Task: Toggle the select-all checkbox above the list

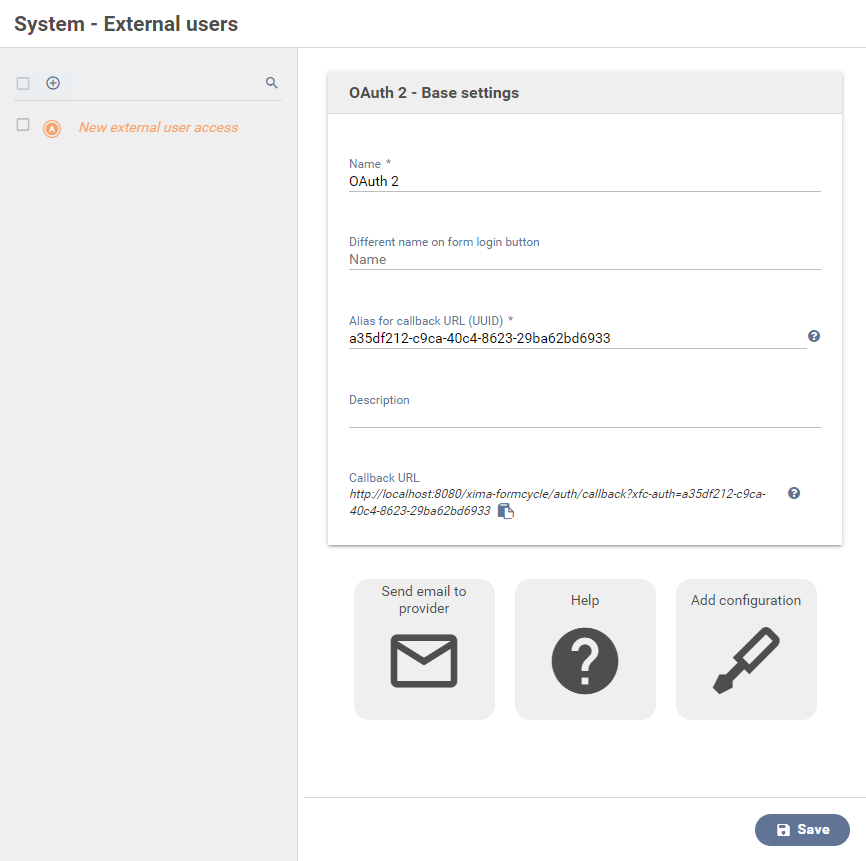Action: [23, 83]
